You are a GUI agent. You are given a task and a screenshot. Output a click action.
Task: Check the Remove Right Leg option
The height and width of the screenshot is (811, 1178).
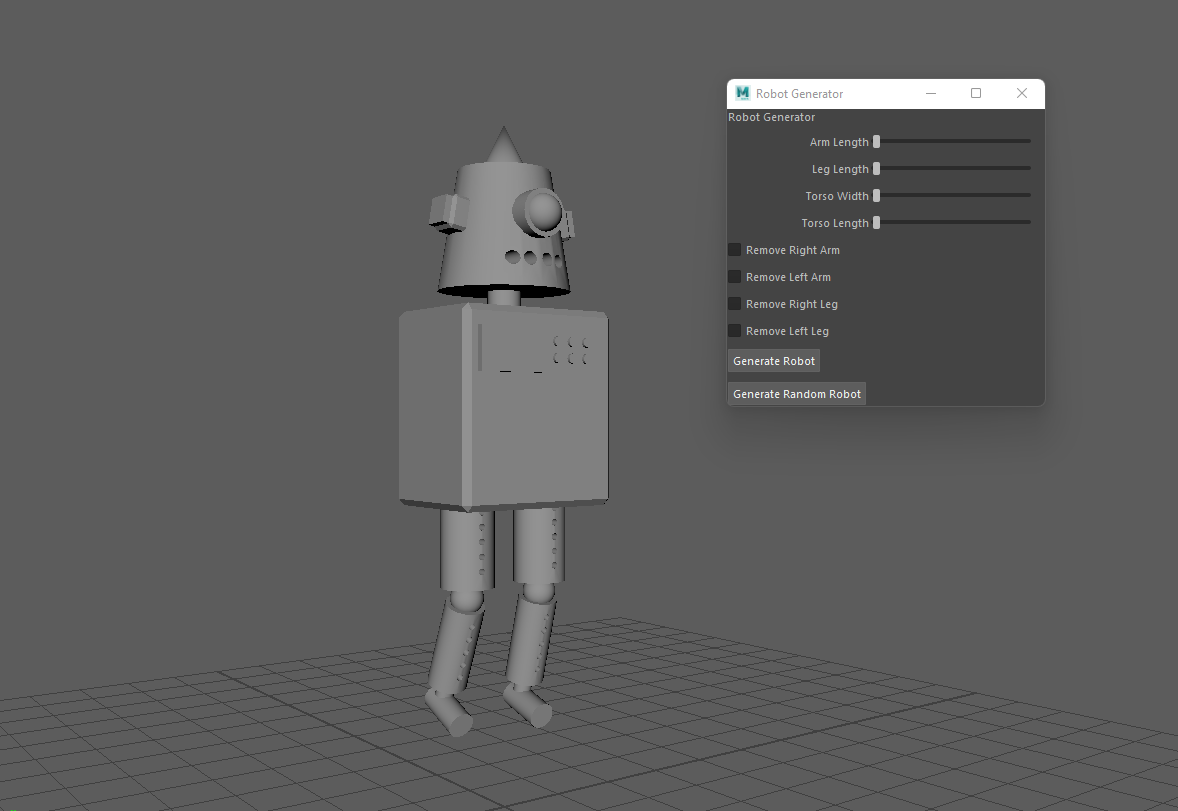point(735,304)
